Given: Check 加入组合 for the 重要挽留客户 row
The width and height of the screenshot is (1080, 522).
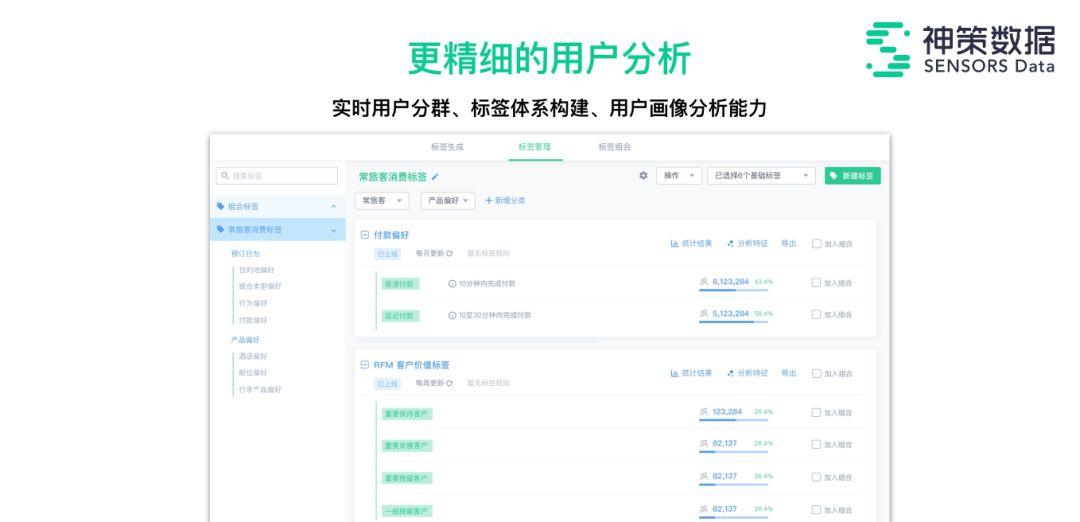Looking at the screenshot, I should pyautogui.click(x=816, y=477).
